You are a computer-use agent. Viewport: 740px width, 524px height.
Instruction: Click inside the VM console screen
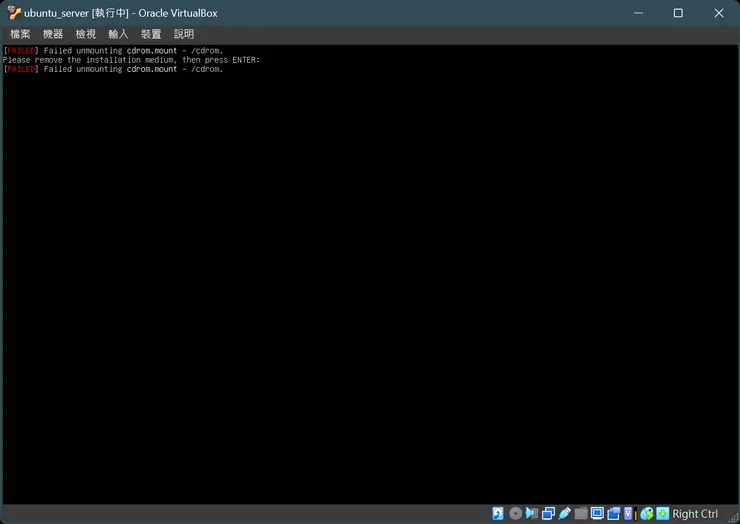pos(370,275)
